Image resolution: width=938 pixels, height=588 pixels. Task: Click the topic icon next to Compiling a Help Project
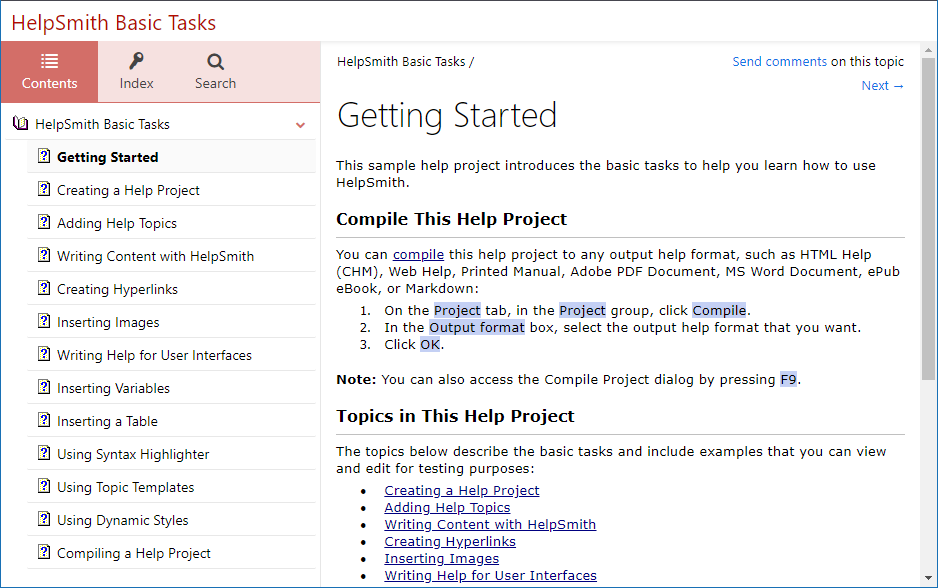click(44, 552)
